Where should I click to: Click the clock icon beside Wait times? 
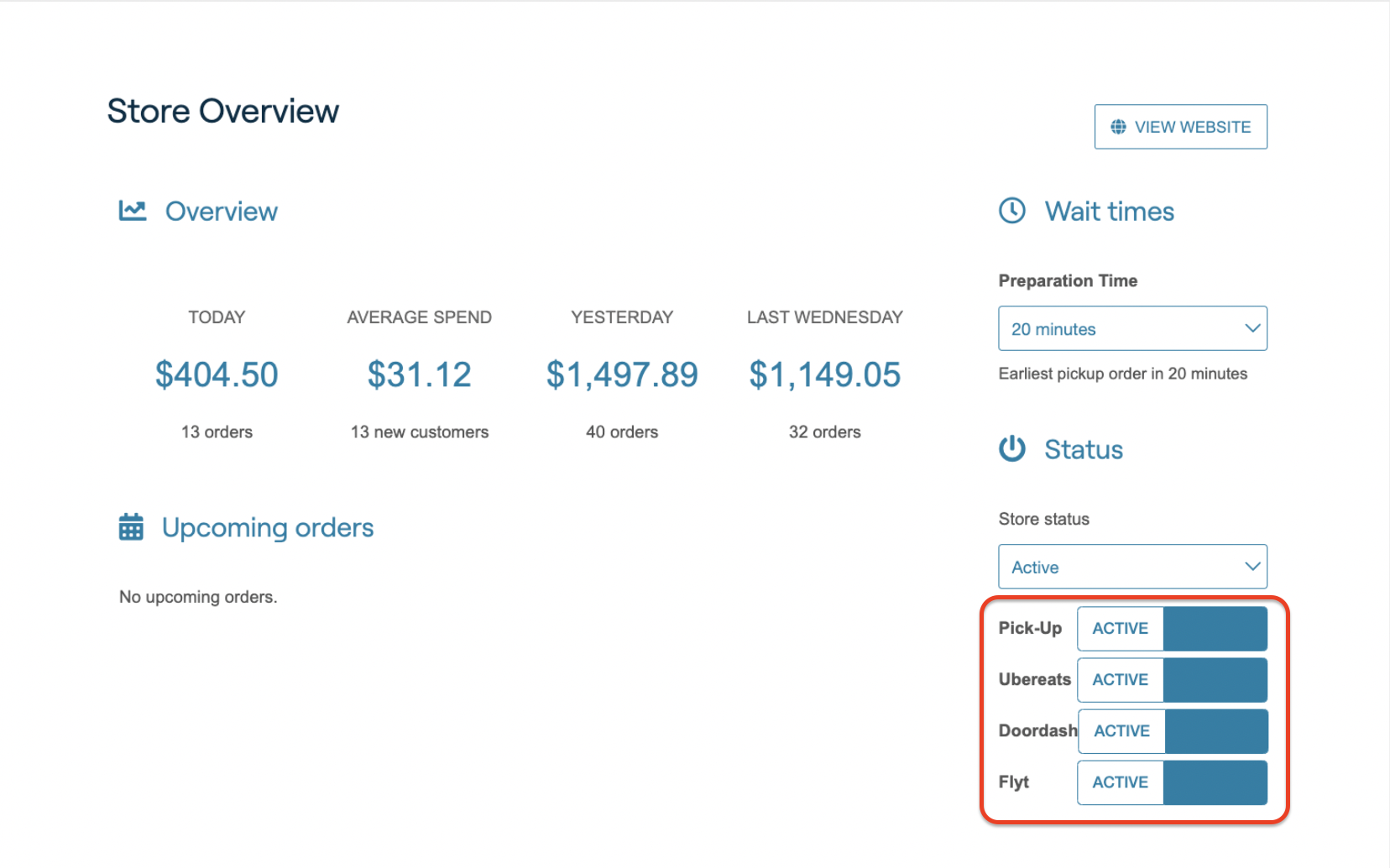[1012, 211]
